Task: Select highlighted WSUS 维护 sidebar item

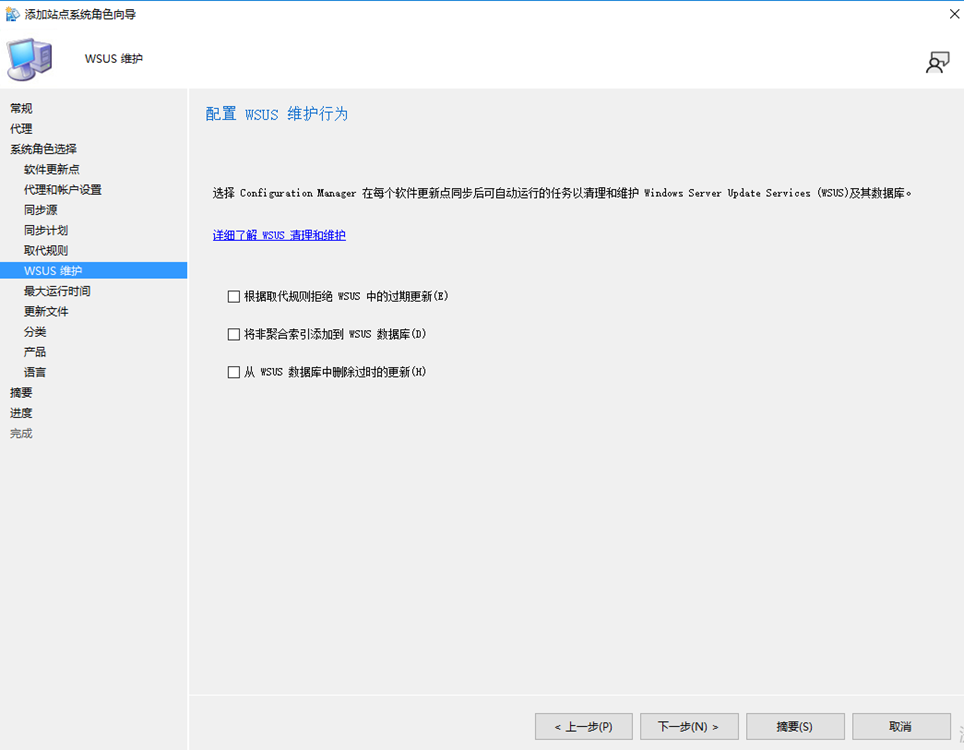Action: pos(93,270)
